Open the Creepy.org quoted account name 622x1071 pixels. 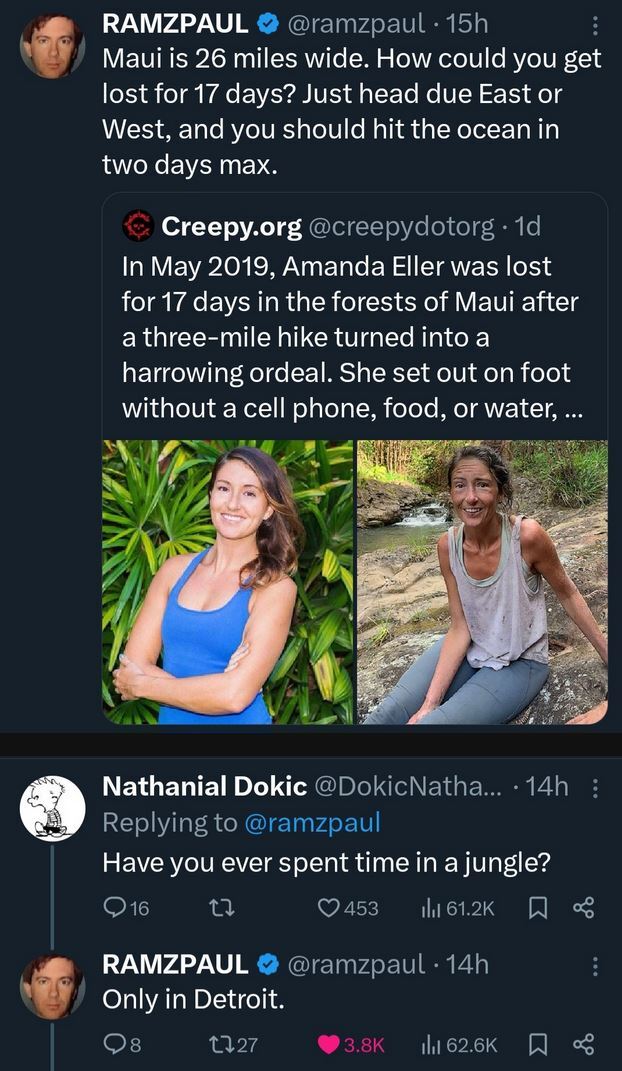tap(231, 228)
